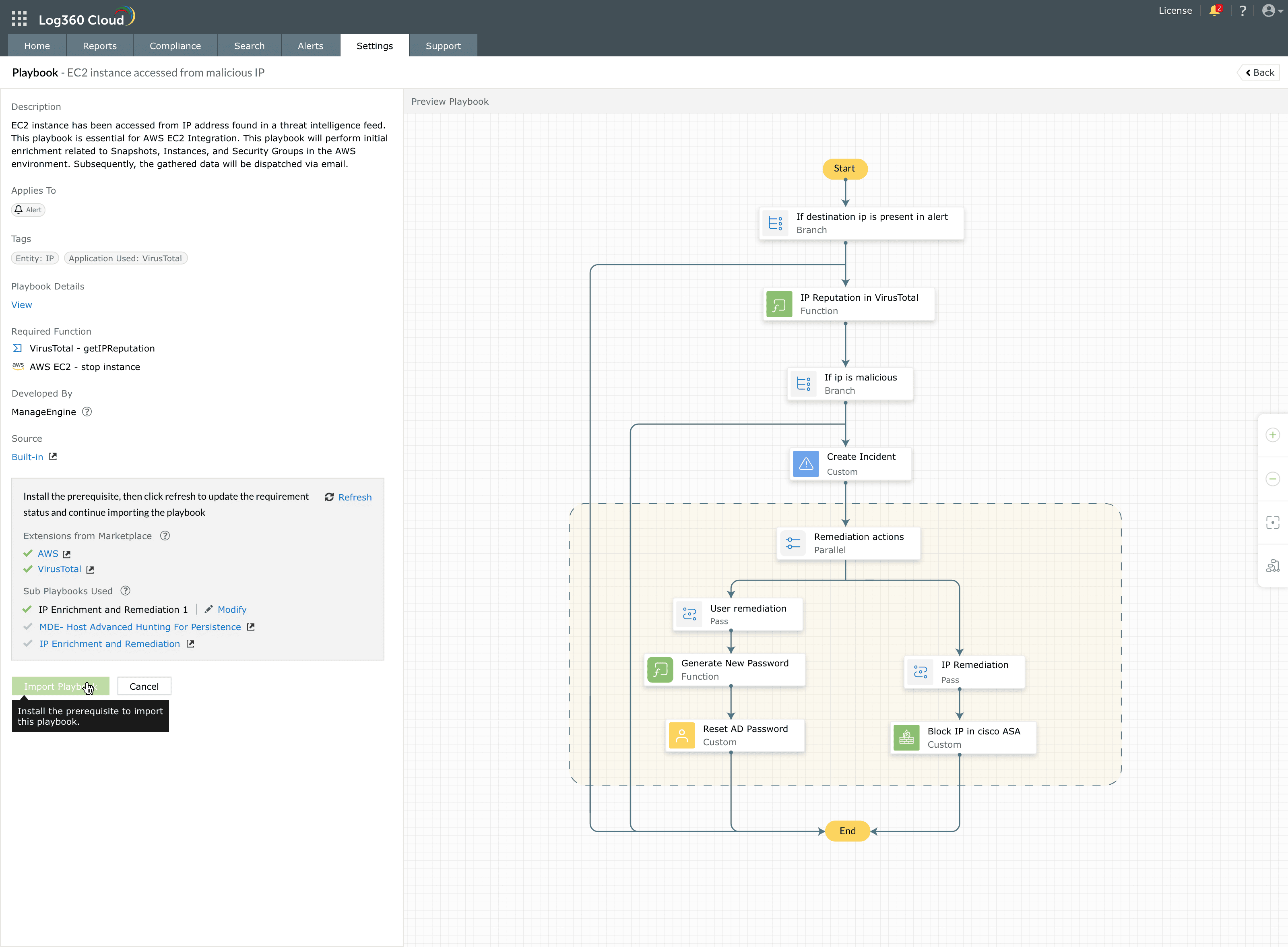
Task: Click the Remediation actions parallel icon
Action: [x=793, y=544]
